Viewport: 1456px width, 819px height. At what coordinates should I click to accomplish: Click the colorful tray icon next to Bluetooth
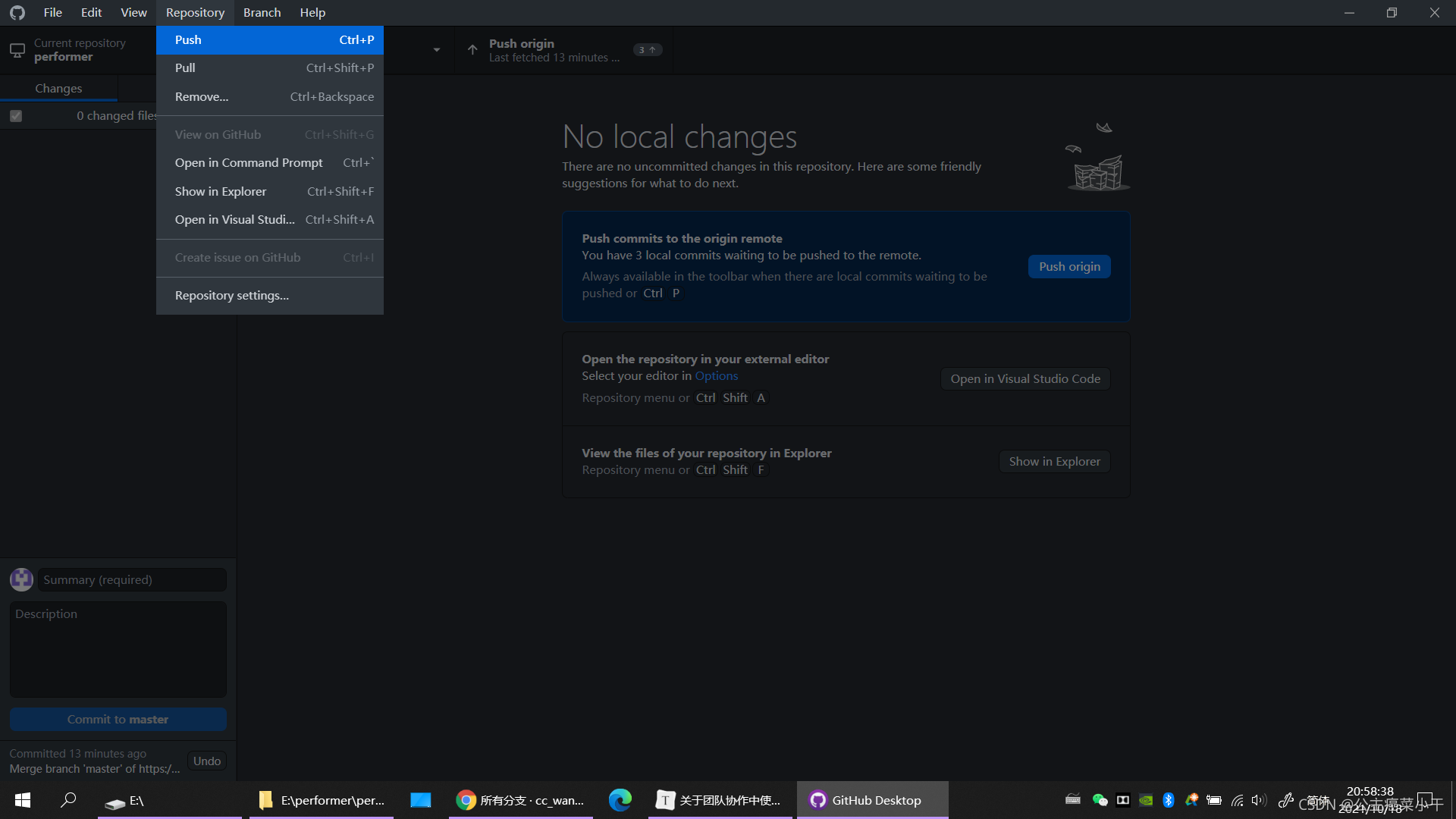point(1191,799)
